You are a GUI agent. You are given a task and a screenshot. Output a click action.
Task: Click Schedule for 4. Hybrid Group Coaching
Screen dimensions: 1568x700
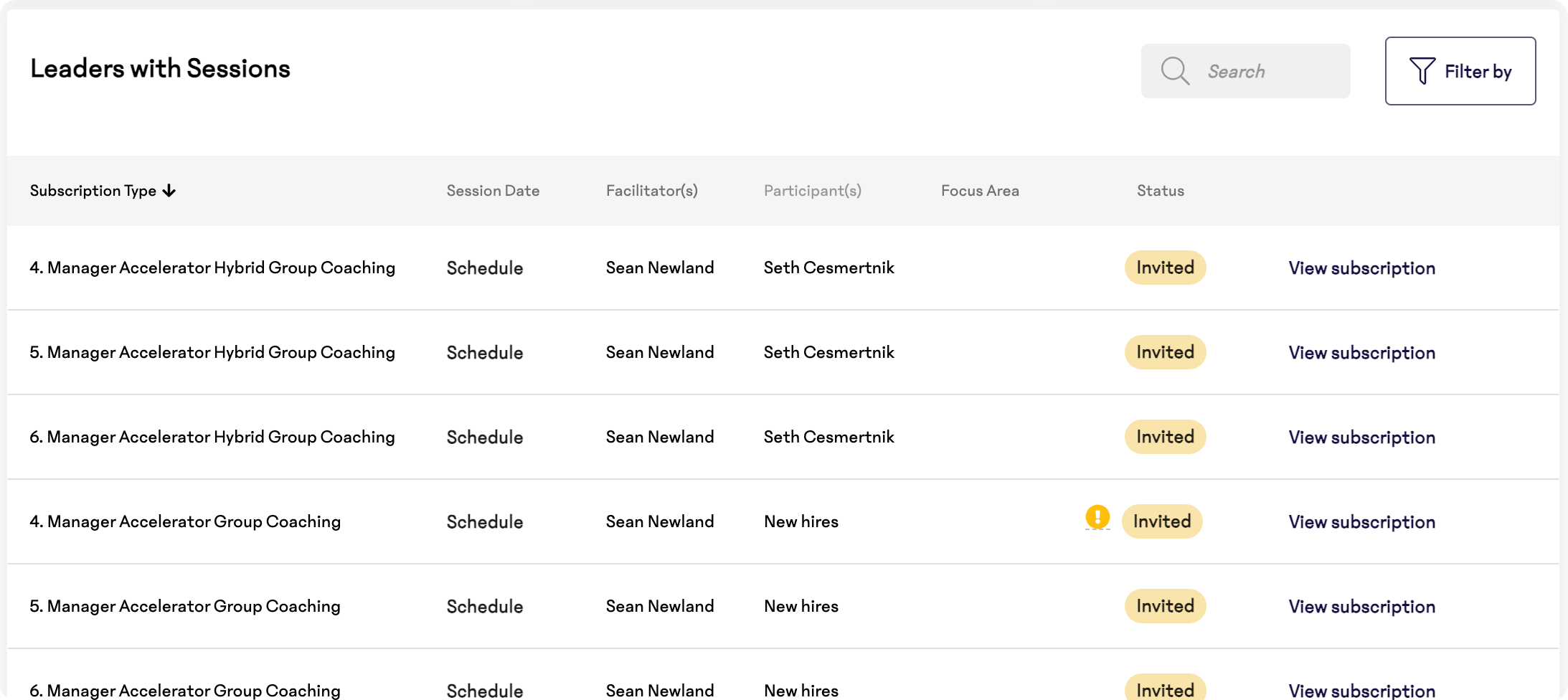[x=485, y=268]
